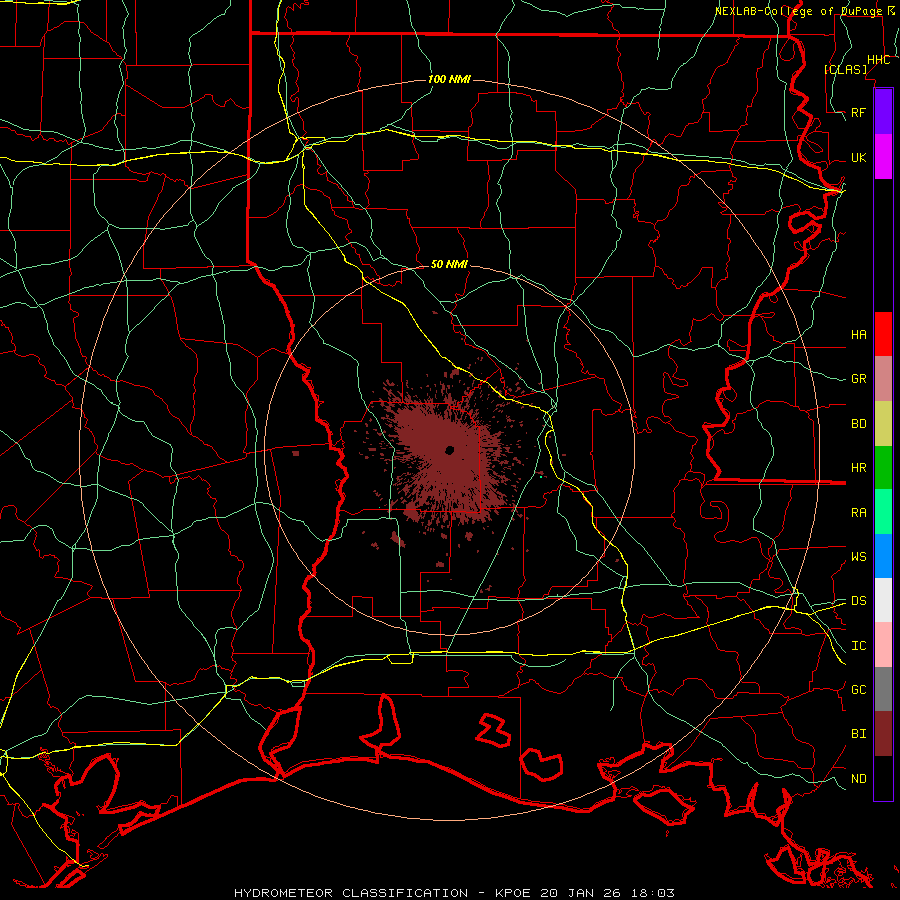The height and width of the screenshot is (900, 900).
Task: Click the BI legend label
Action: (858, 734)
